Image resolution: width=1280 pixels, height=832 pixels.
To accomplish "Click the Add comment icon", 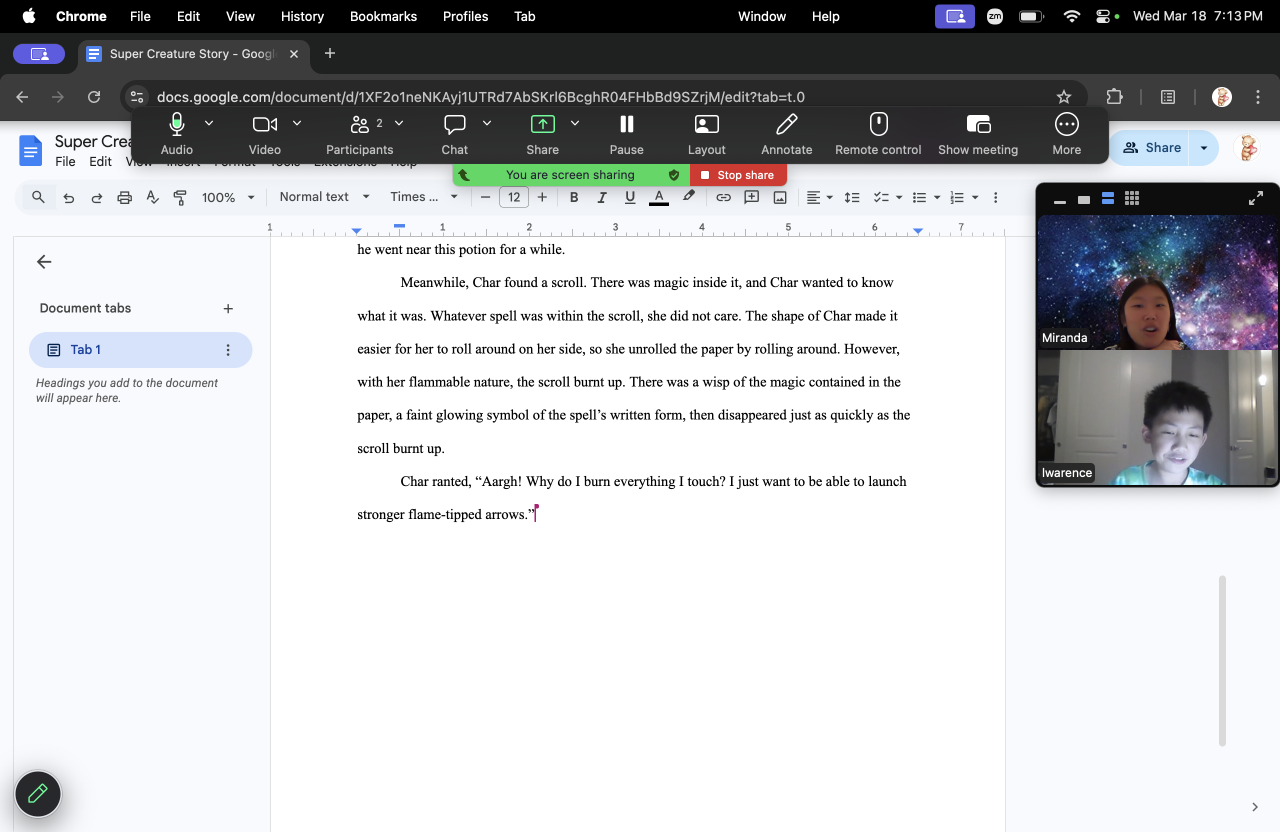I will point(751,198).
